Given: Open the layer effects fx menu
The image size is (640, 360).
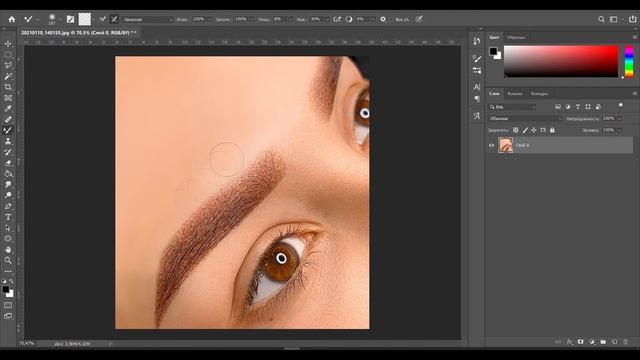Looking at the screenshot, I should [569, 342].
